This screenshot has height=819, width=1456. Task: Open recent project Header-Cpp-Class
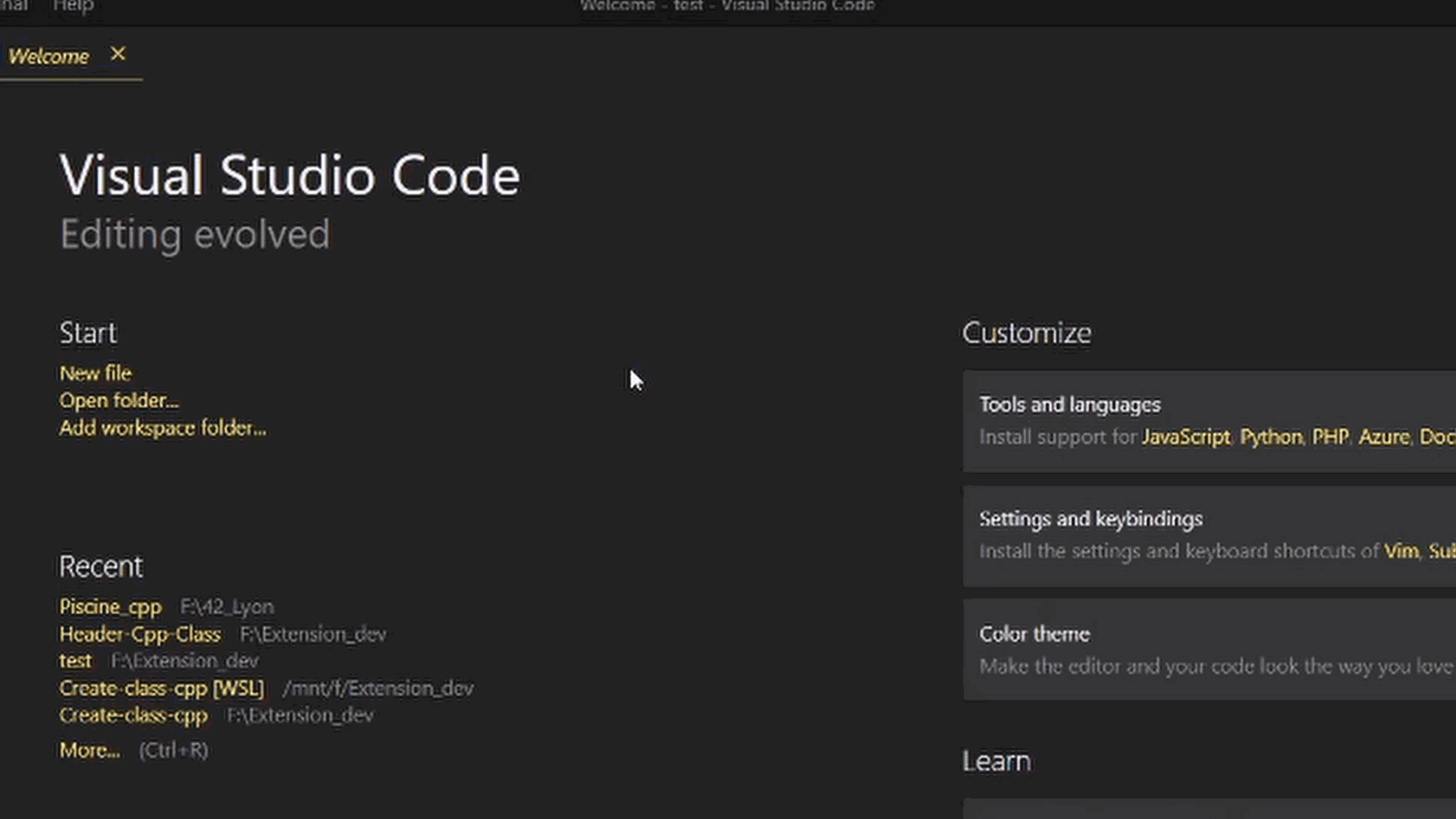140,634
